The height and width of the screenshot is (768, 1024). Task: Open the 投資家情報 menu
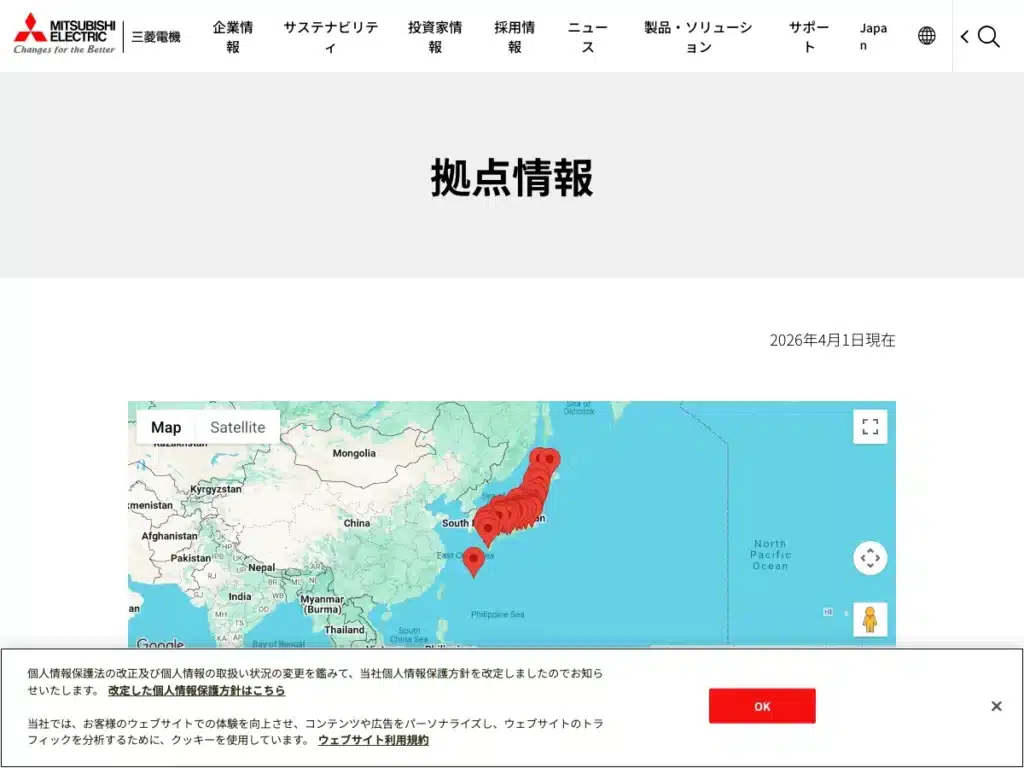[x=435, y=37]
